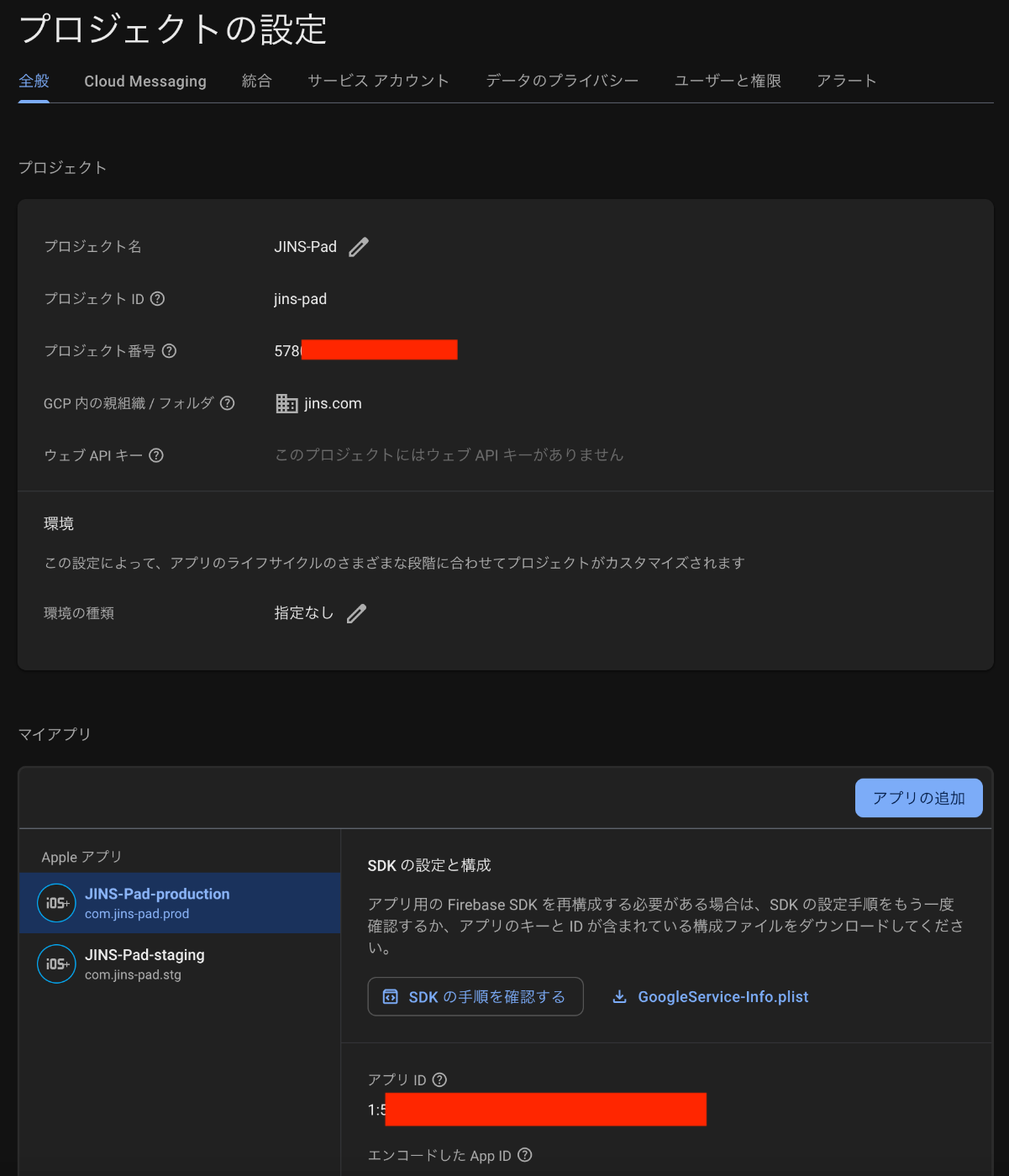Open help icon next to GCP 内の親組織 / フォルダ
Screen dimensions: 1009x1176
pos(227,403)
